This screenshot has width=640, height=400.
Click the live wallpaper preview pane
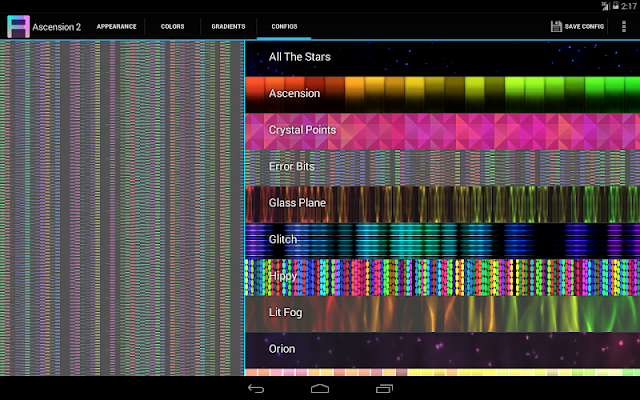coord(122,208)
